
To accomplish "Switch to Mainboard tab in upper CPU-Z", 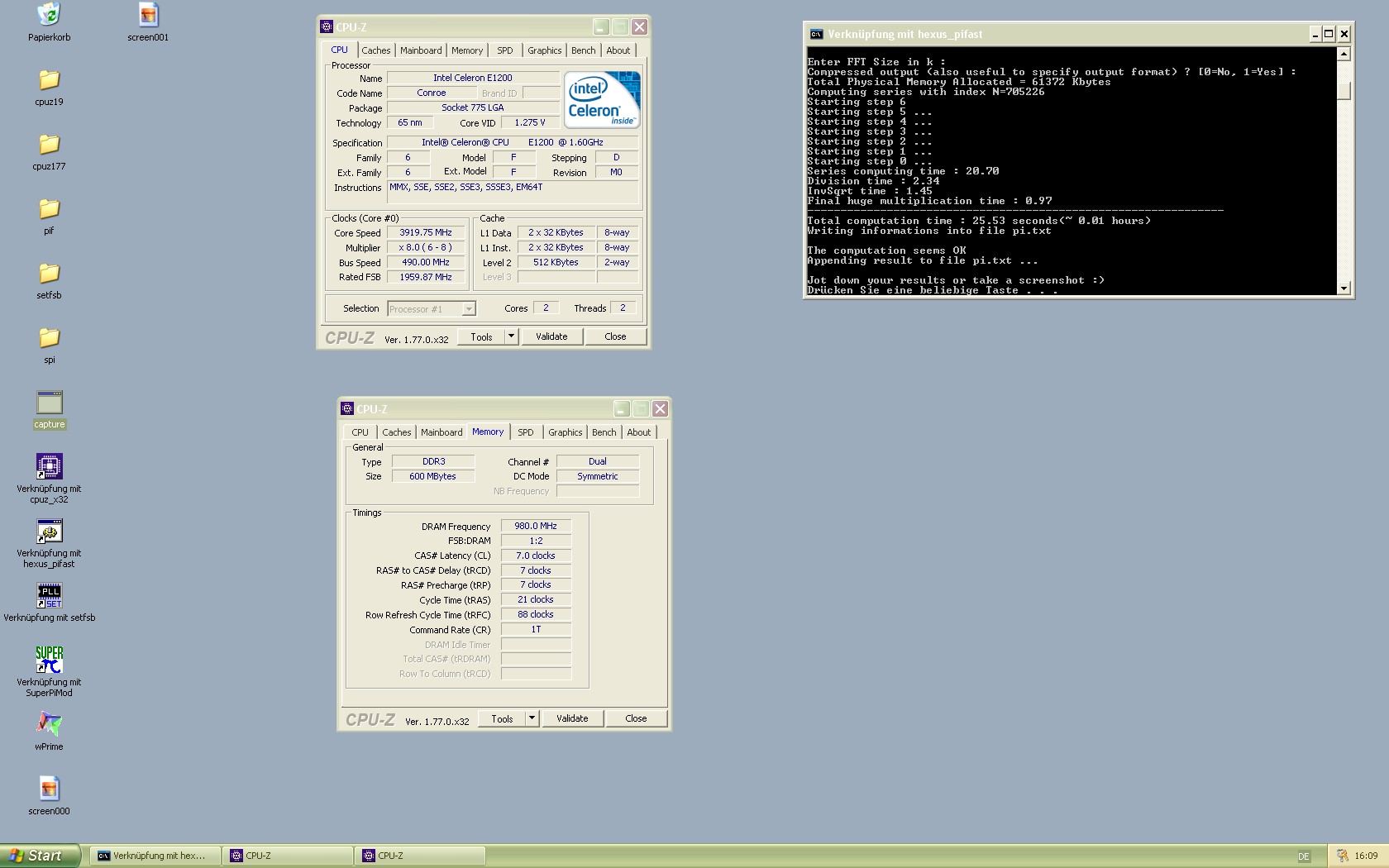I will coord(421,50).
